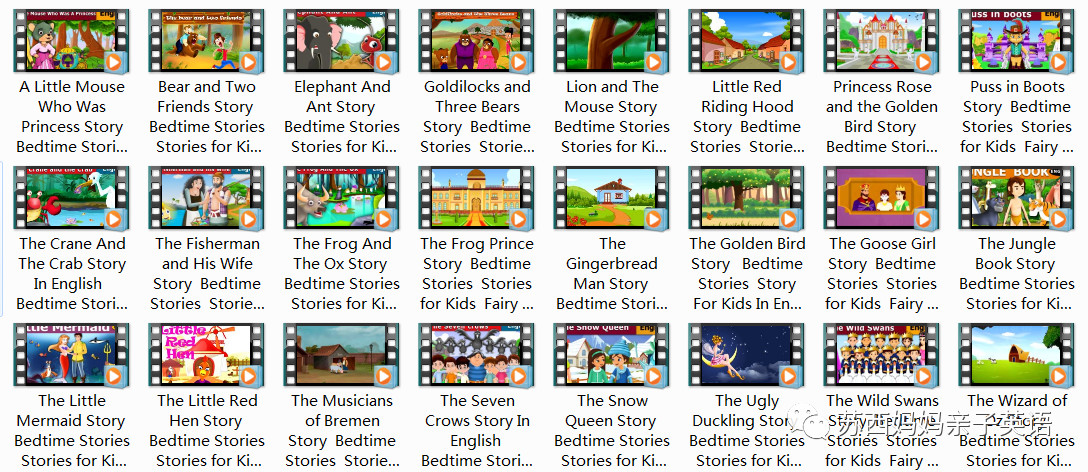
Task: Select The Jungle Book Story video icon
Action: tap(1016, 198)
